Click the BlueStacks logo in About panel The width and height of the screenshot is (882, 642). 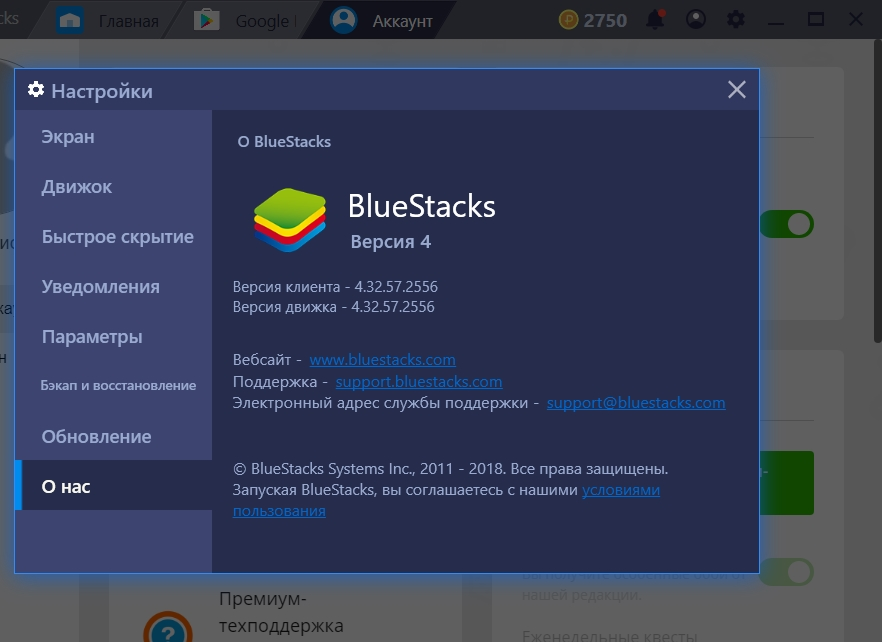(x=290, y=220)
